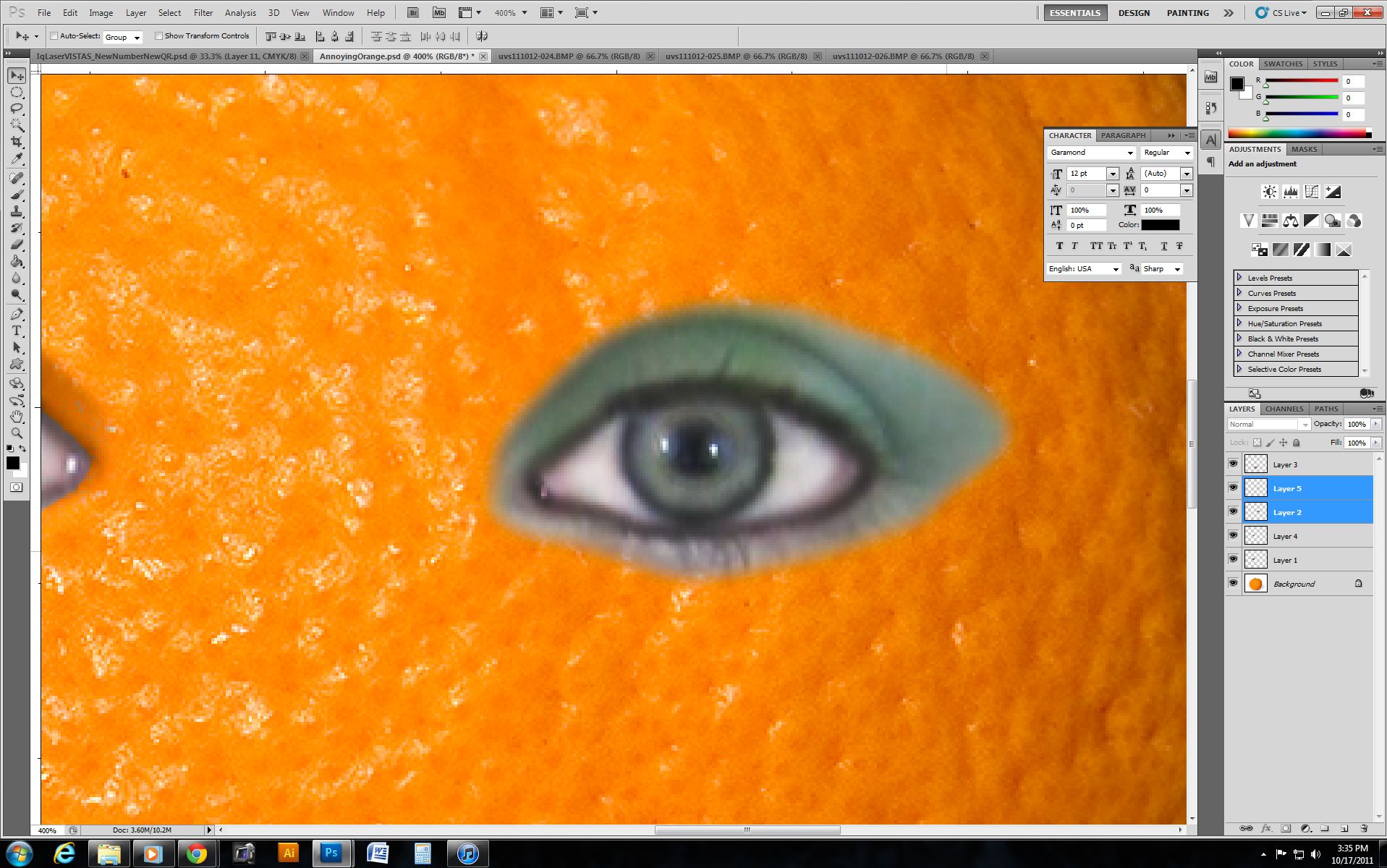
Task: Set the foreground color swatch
Action: coord(12,464)
